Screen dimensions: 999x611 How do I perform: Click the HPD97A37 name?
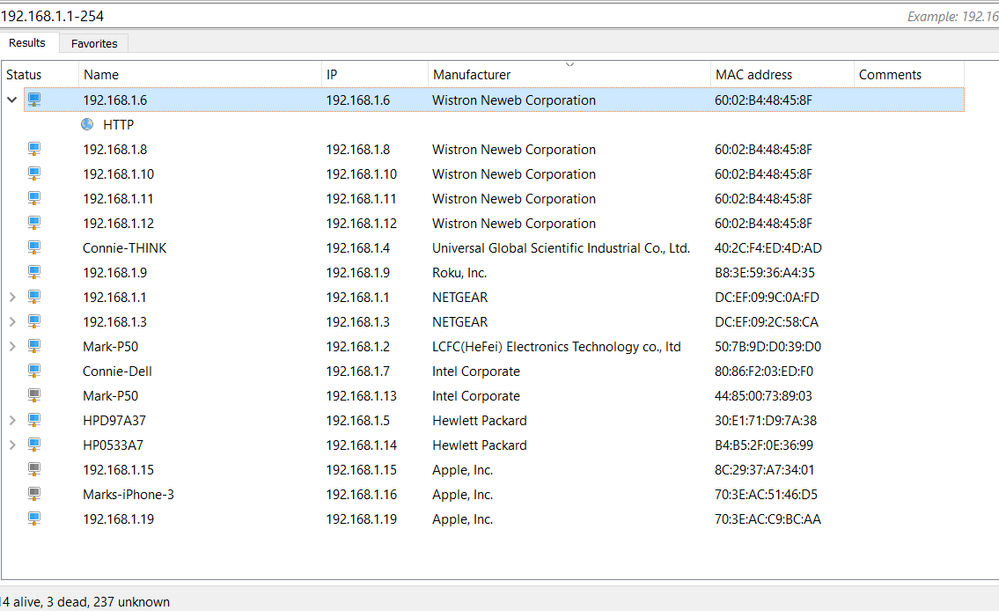114,421
